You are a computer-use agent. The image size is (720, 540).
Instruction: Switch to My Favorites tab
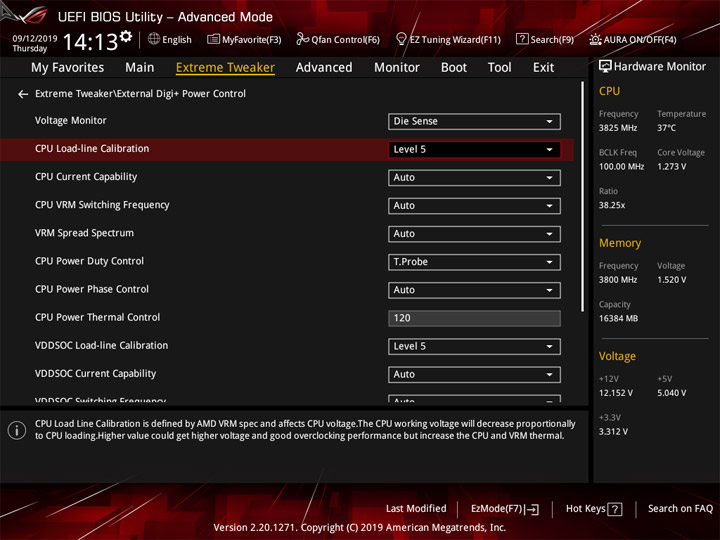pyautogui.click(x=68, y=68)
